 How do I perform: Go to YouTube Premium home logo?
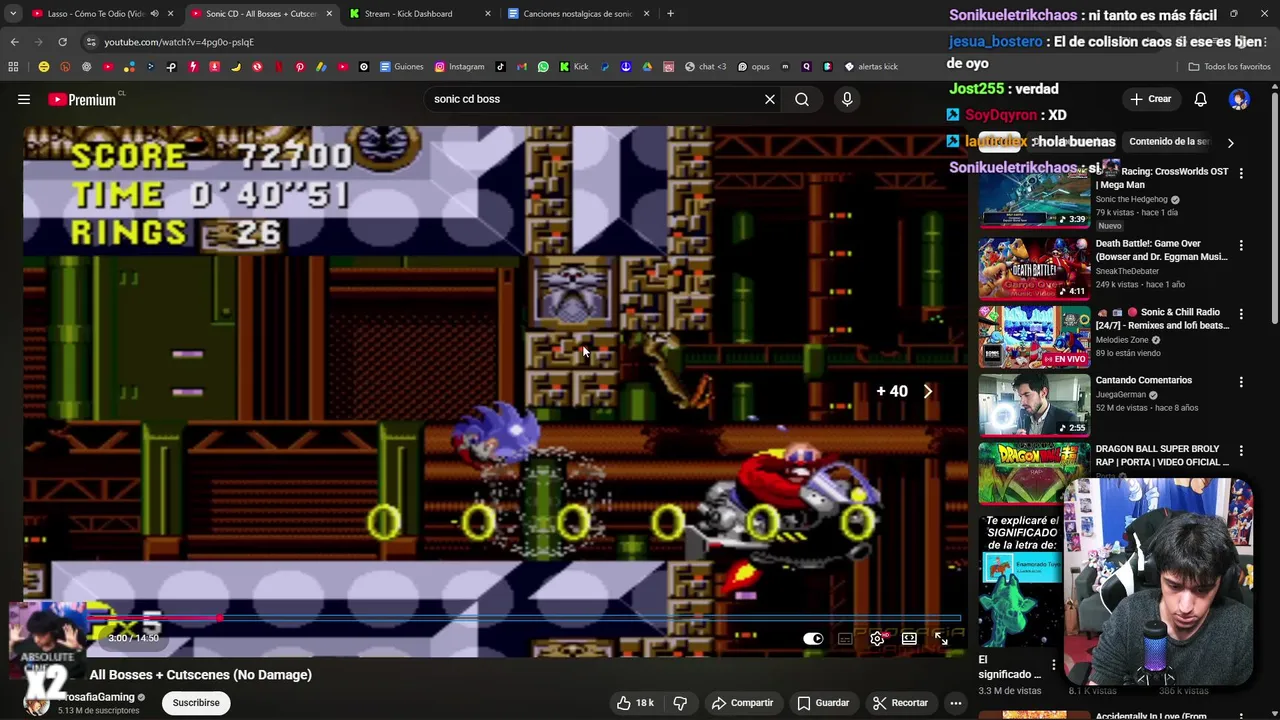click(x=82, y=99)
